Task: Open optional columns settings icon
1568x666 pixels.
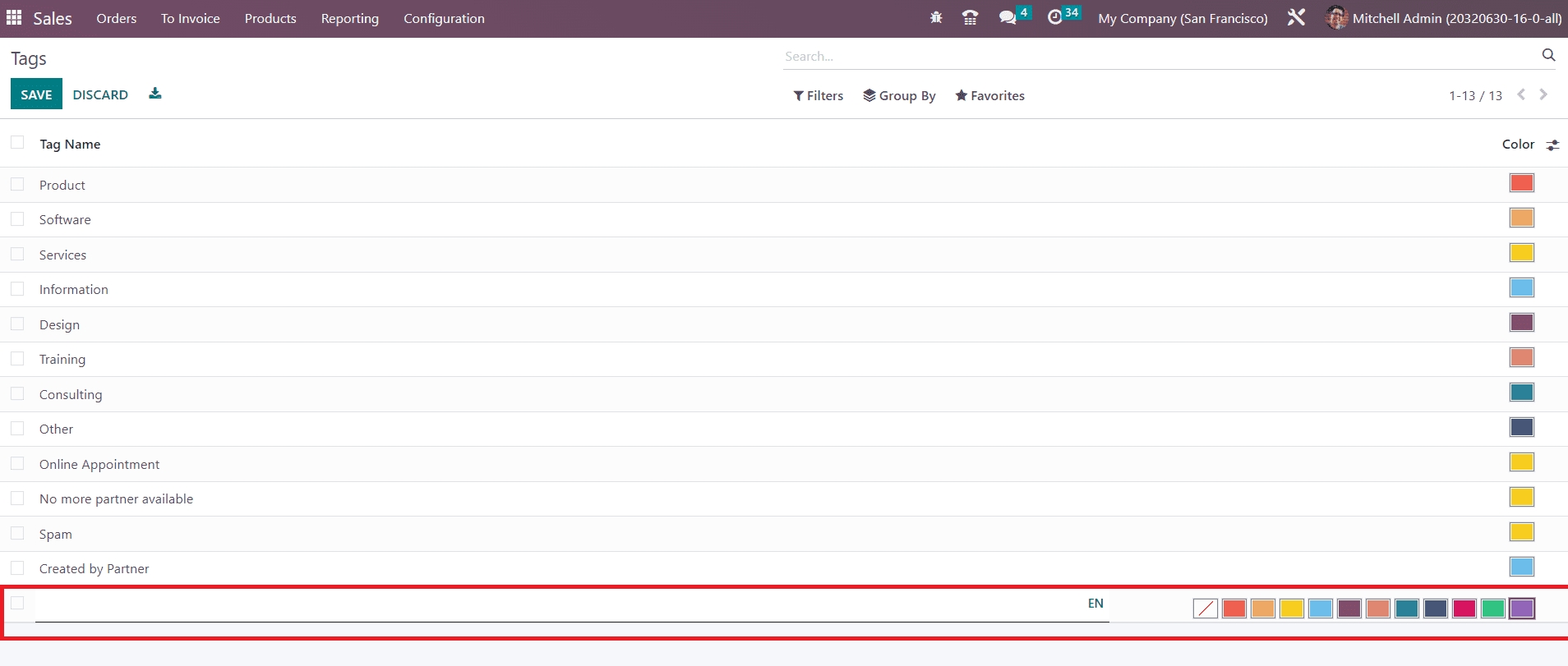Action: [x=1552, y=145]
